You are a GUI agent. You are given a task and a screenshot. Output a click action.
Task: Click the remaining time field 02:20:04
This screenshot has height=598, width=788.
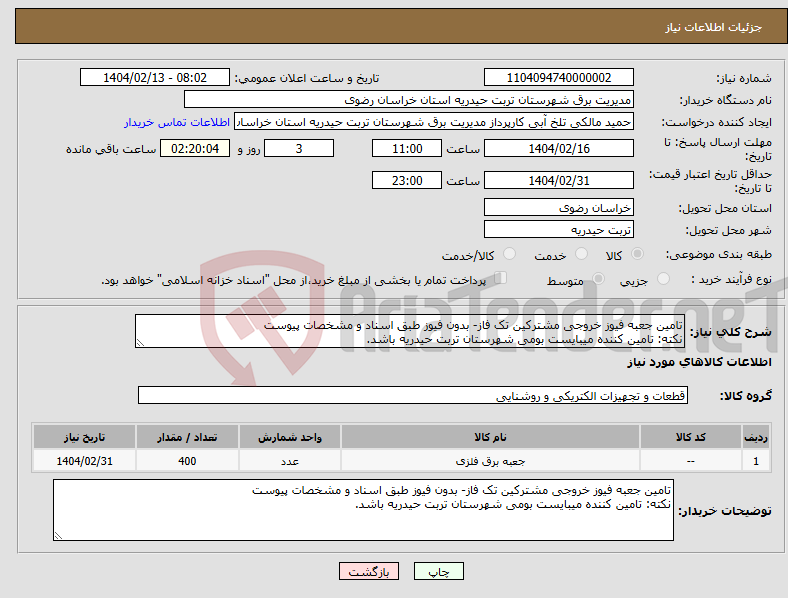195,148
